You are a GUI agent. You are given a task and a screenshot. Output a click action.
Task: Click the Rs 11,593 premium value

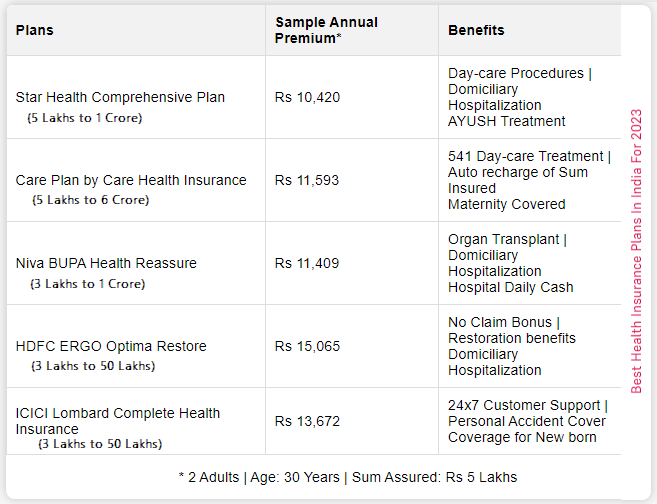click(307, 180)
